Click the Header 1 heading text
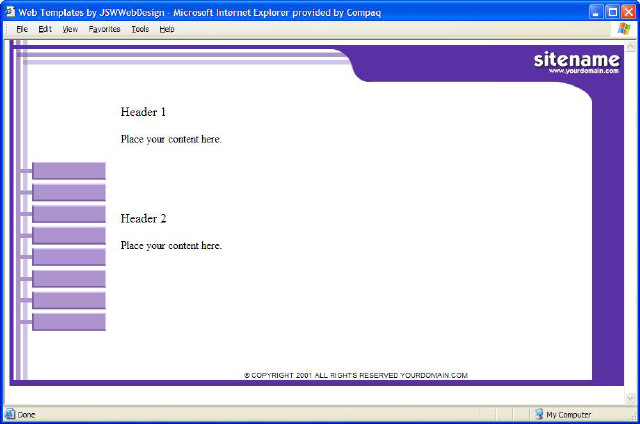The width and height of the screenshot is (640, 424). [143, 112]
